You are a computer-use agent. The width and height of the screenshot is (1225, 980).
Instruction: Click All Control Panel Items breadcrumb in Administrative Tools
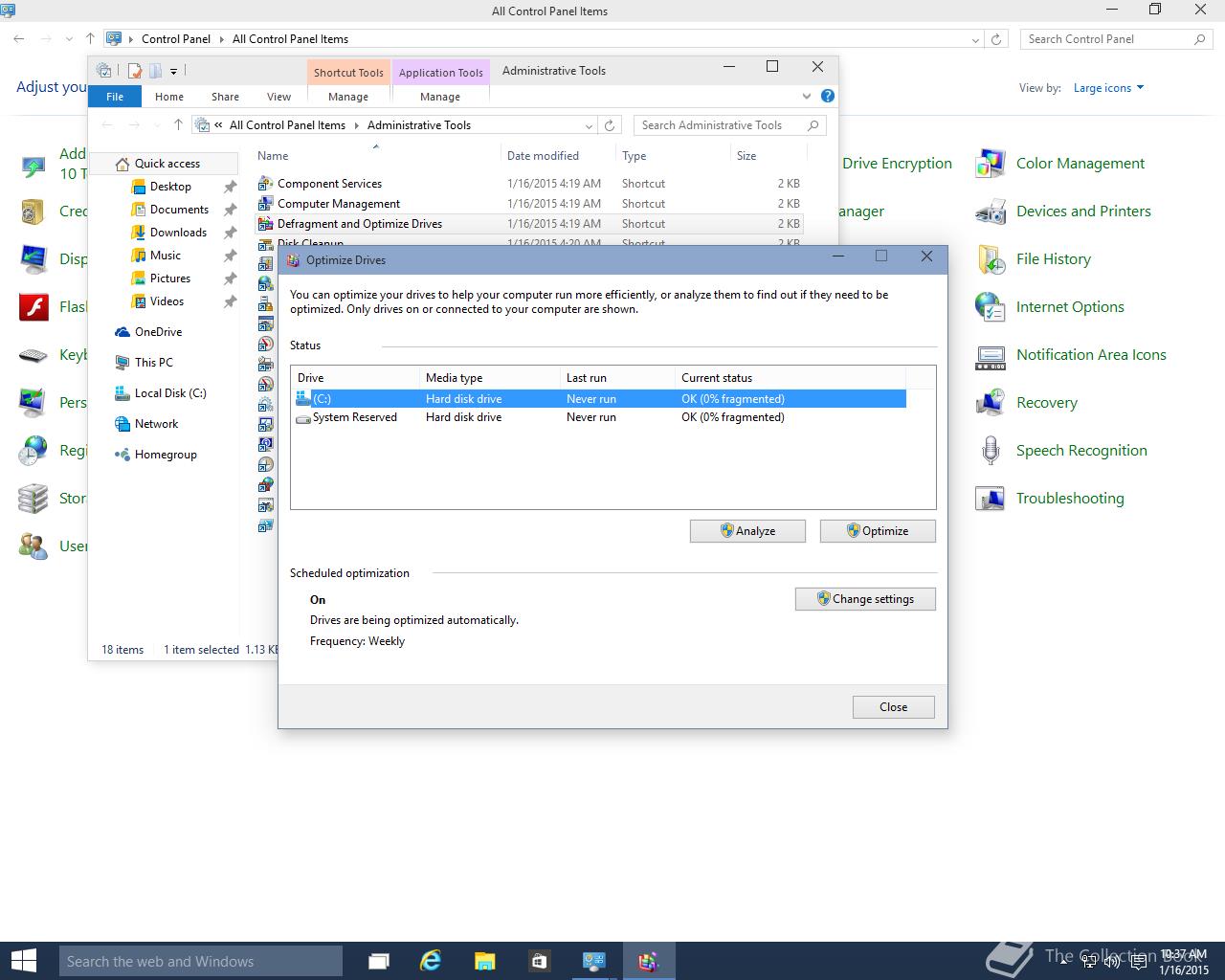[287, 125]
